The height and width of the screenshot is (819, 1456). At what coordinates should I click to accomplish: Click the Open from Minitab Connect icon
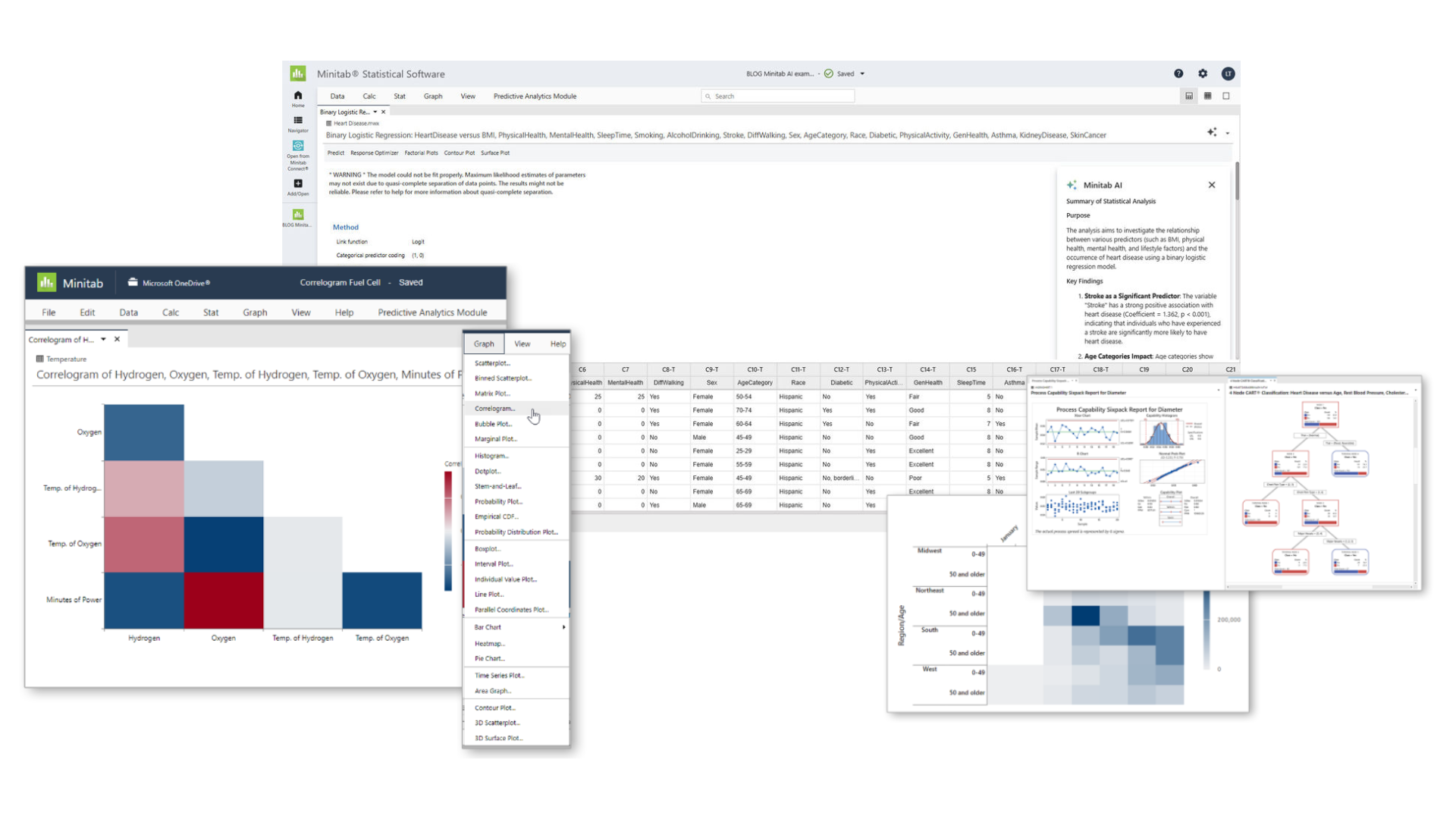click(x=298, y=146)
